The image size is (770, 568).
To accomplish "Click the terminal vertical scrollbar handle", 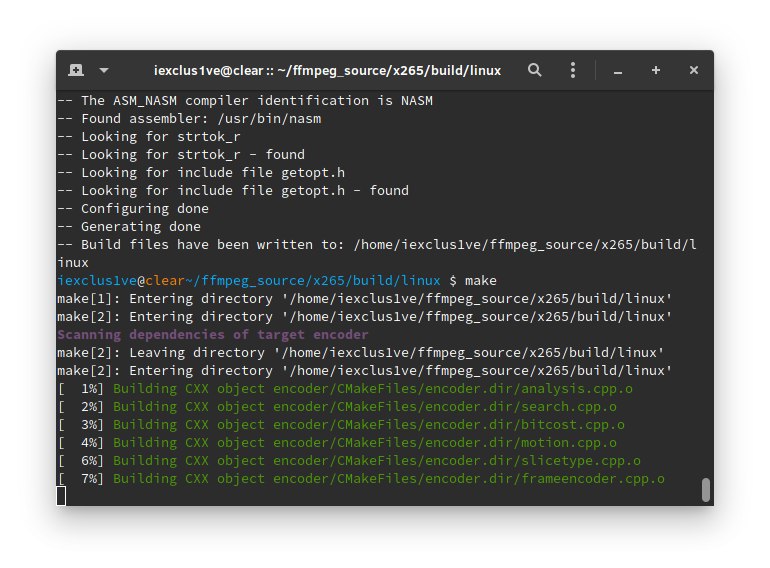I will [x=706, y=490].
